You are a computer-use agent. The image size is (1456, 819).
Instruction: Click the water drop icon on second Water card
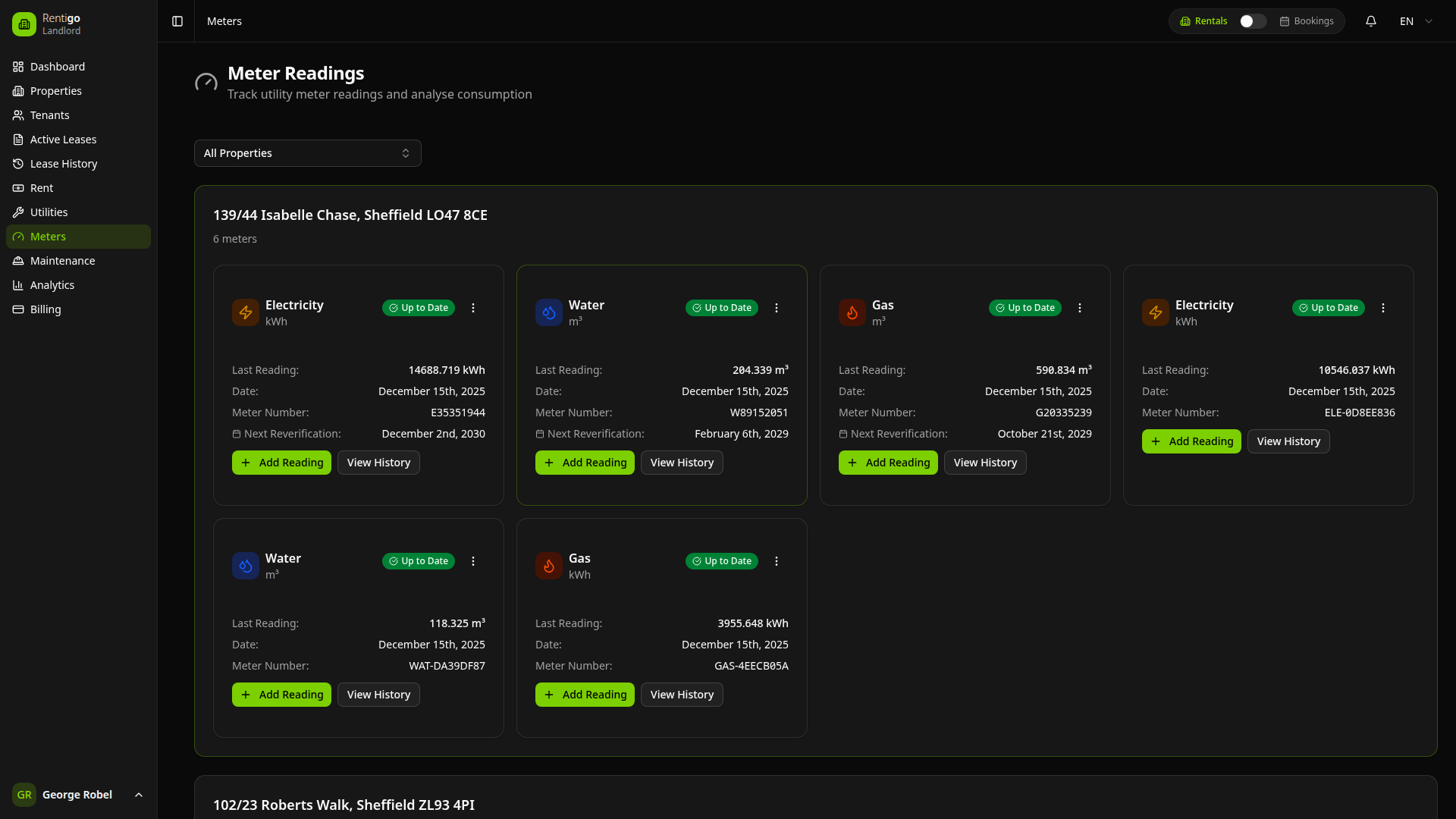(246, 566)
